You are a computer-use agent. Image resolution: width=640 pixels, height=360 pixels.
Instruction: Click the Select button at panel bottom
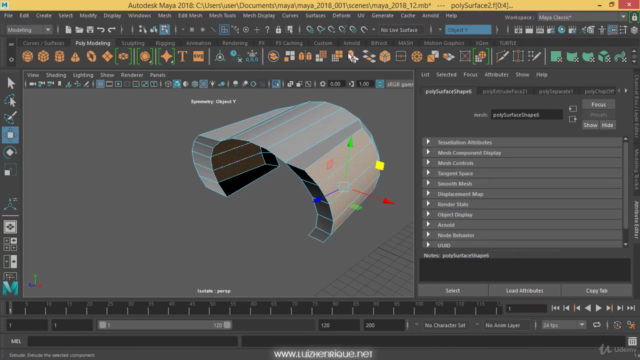453,291
